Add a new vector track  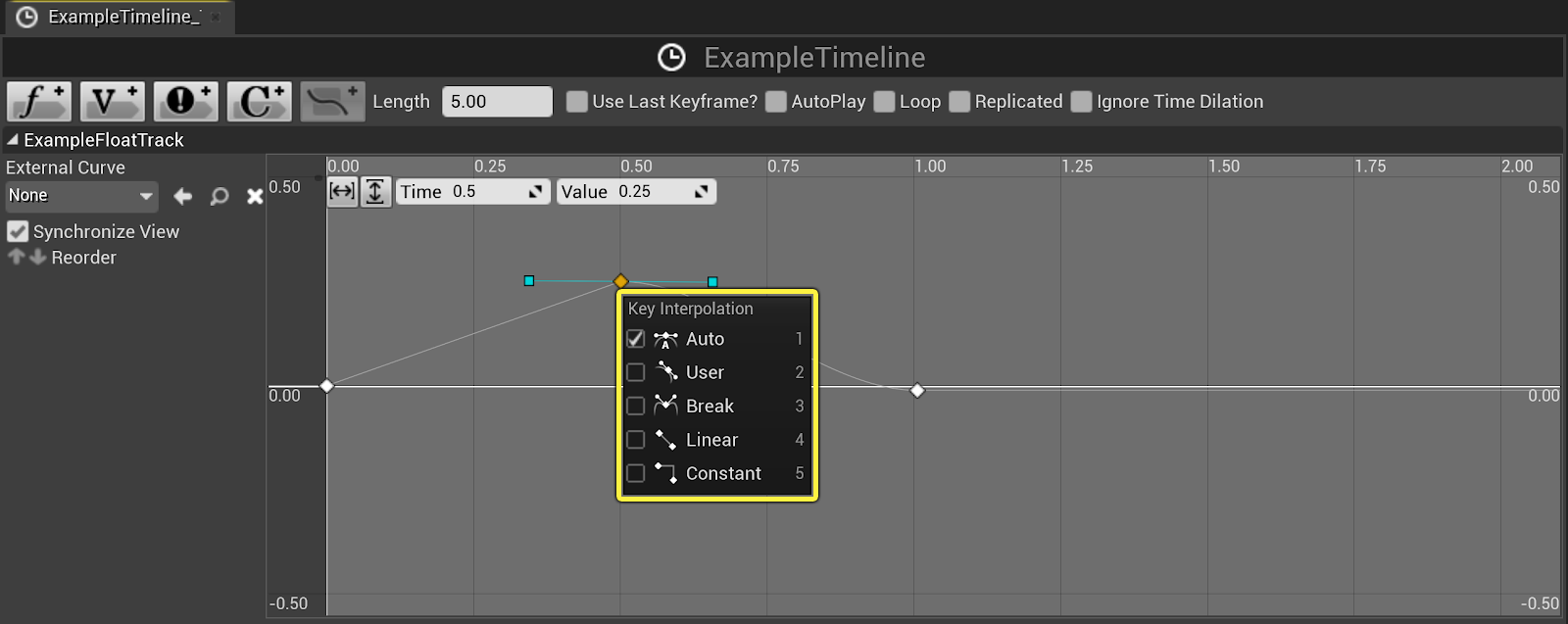(112, 101)
